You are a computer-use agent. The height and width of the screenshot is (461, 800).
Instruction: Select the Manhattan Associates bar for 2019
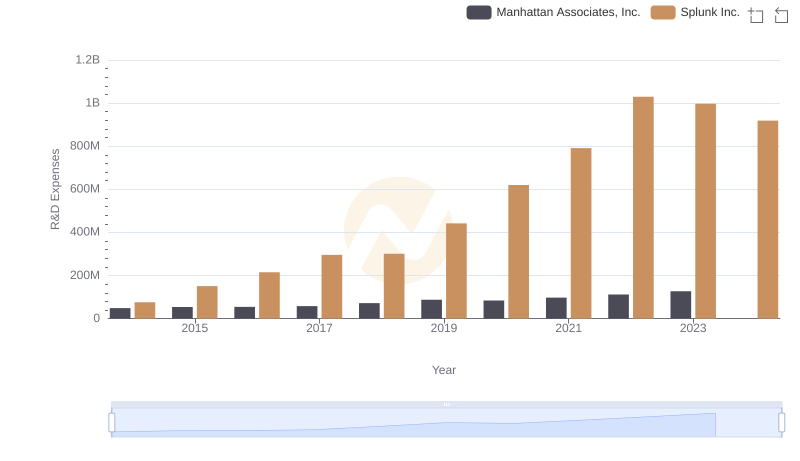coord(432,309)
